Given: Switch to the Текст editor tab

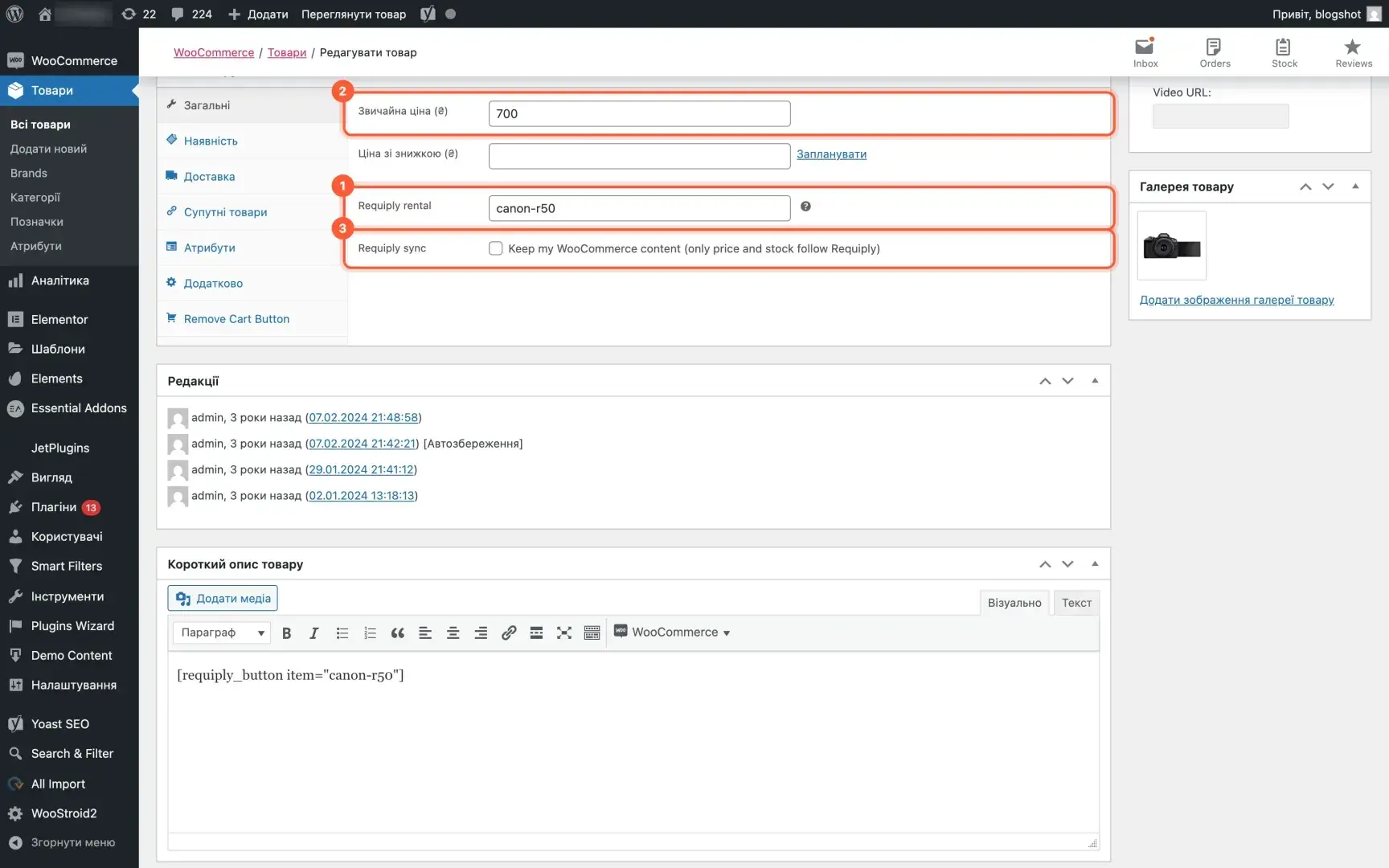Looking at the screenshot, I should (1076, 603).
